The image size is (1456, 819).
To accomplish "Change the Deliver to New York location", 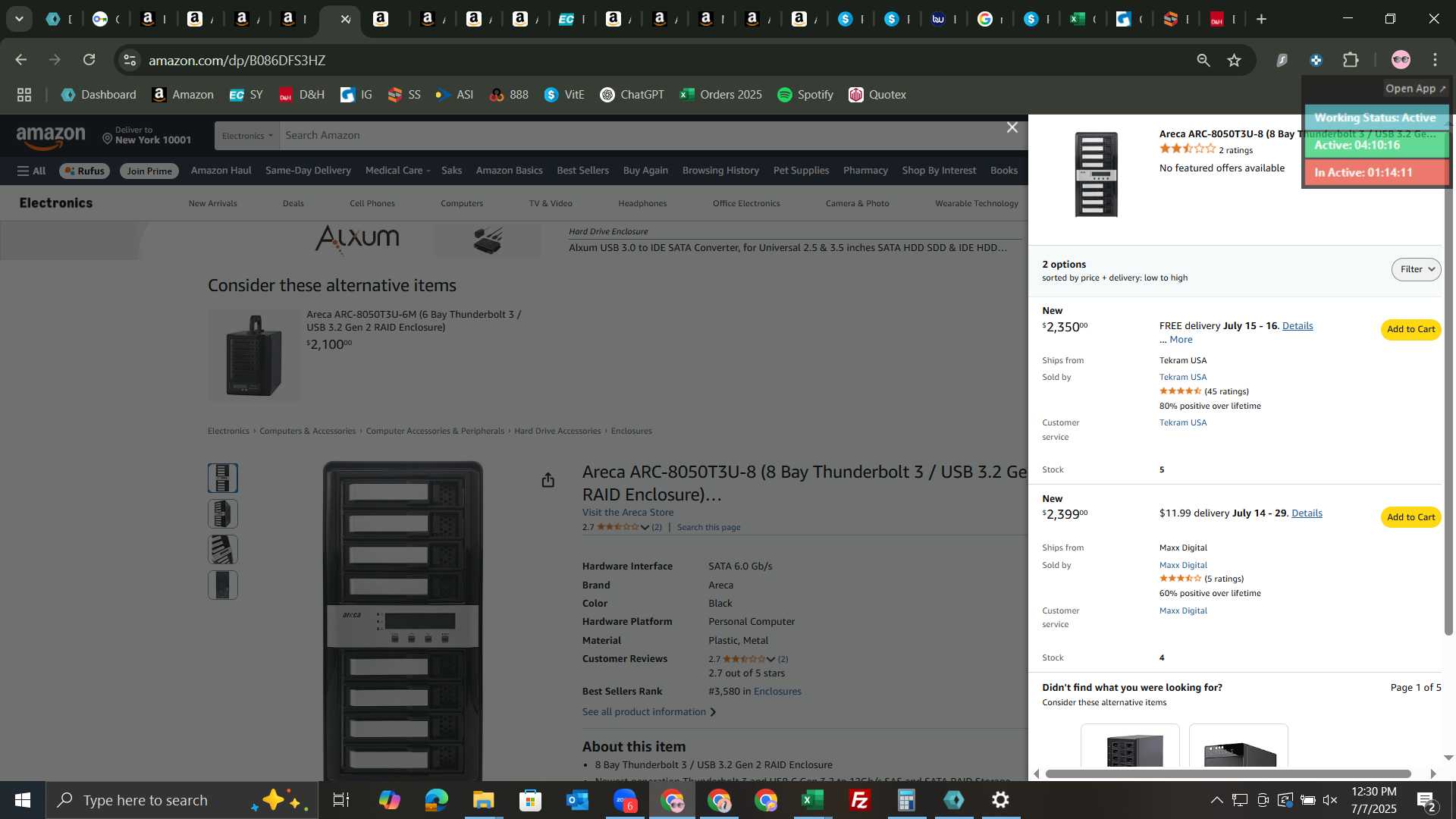I will tap(146, 135).
